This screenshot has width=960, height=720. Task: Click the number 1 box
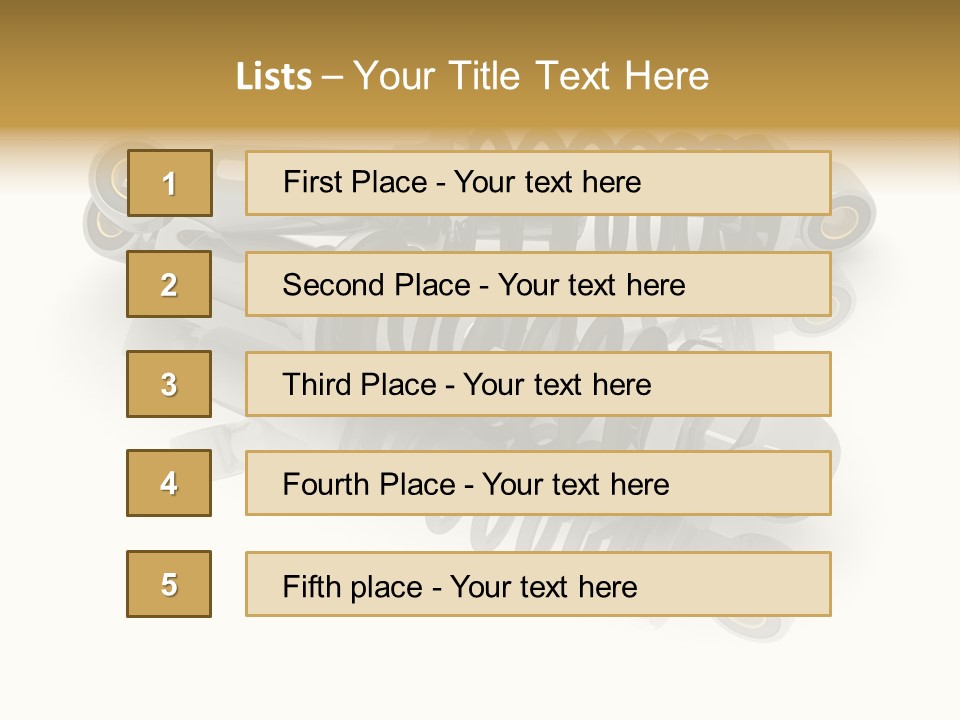170,183
